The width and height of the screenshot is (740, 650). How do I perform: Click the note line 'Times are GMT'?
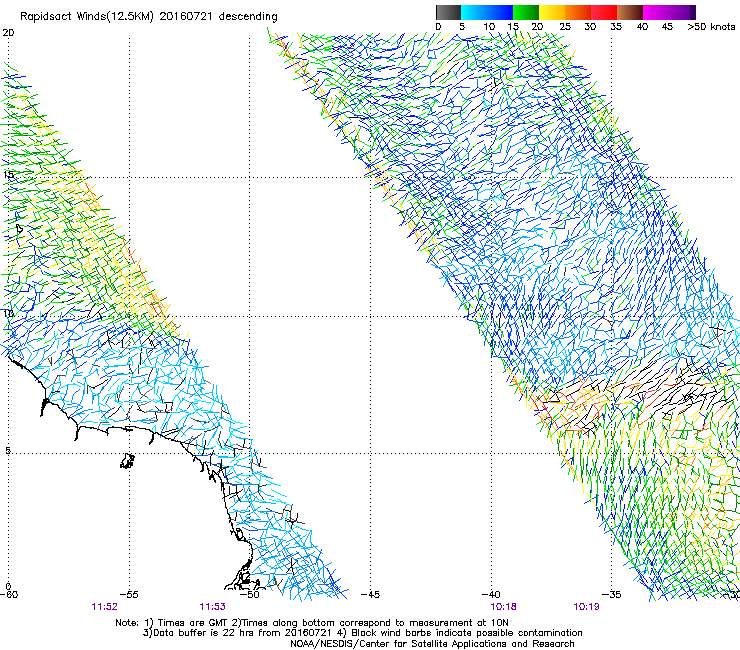[192, 623]
